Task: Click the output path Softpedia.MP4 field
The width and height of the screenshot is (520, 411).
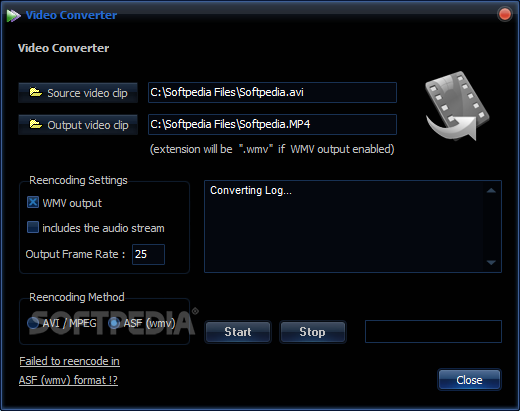Action: click(272, 124)
